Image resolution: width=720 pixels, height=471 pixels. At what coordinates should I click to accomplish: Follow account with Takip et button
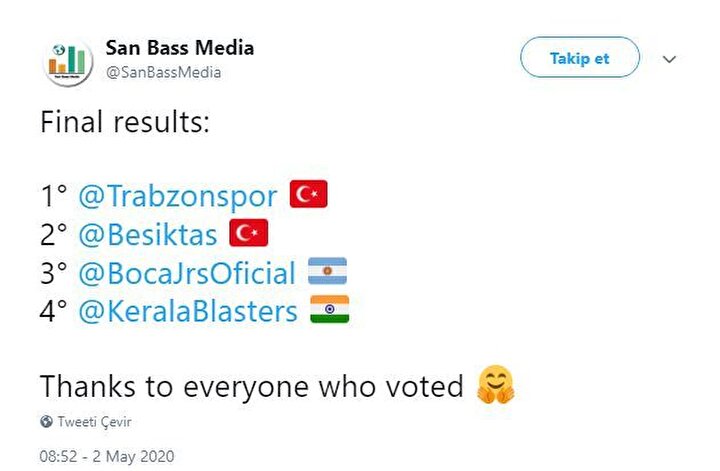coord(579,57)
